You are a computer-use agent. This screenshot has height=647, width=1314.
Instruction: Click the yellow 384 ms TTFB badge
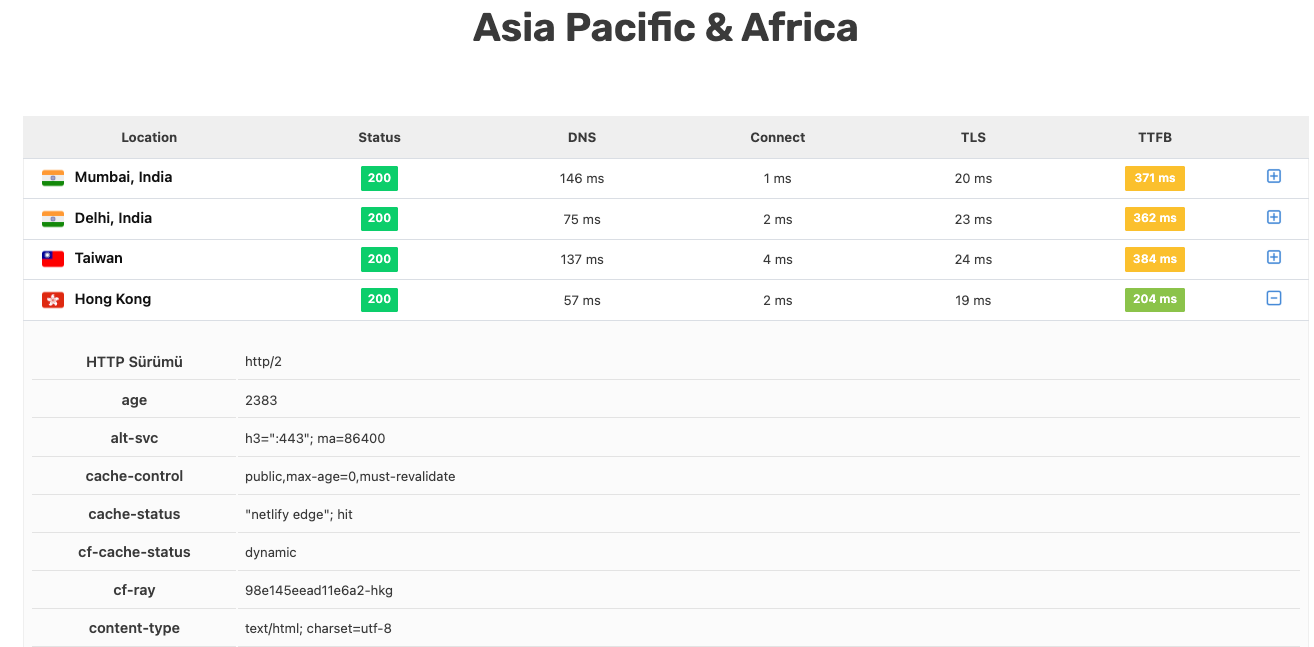pos(1154,259)
